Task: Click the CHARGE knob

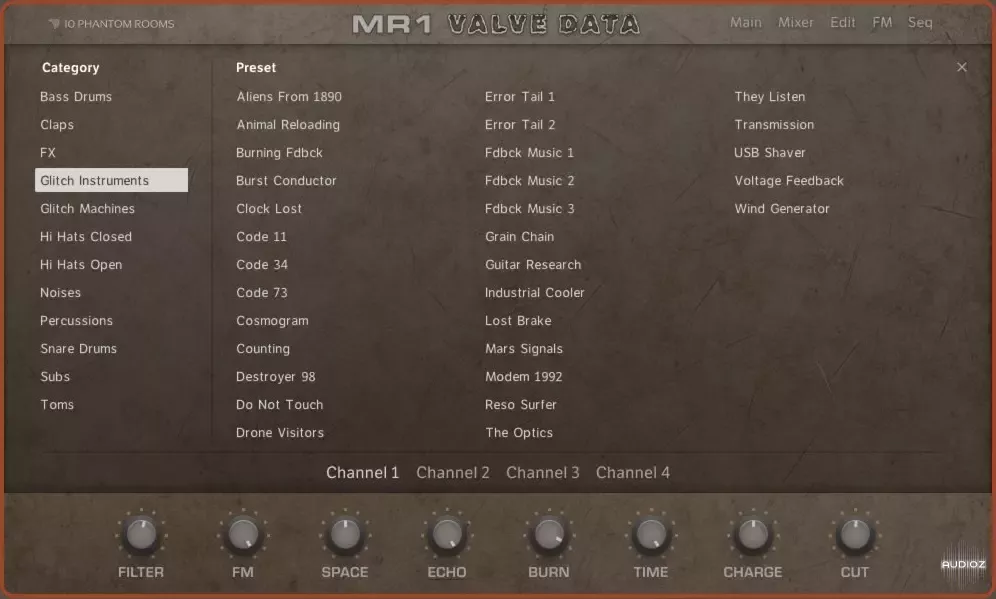Action: point(752,536)
